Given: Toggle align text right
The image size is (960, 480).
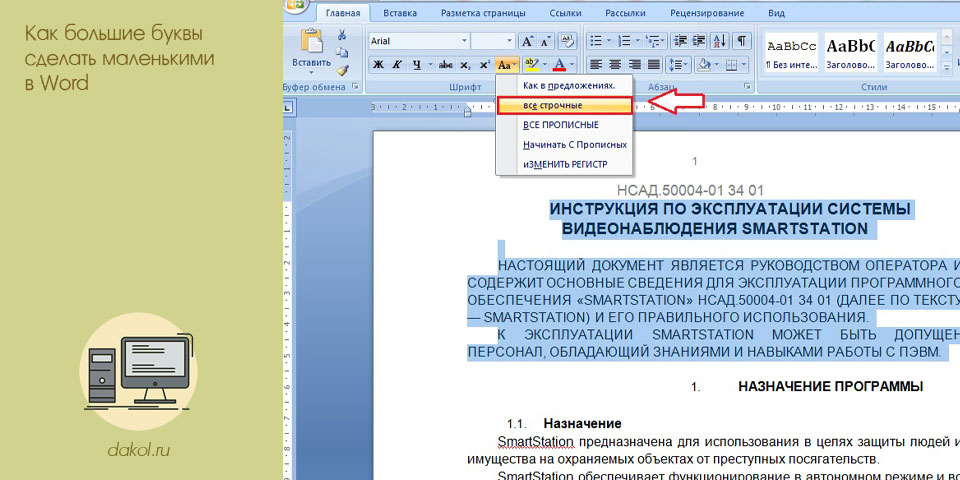Looking at the screenshot, I should pos(634,64).
